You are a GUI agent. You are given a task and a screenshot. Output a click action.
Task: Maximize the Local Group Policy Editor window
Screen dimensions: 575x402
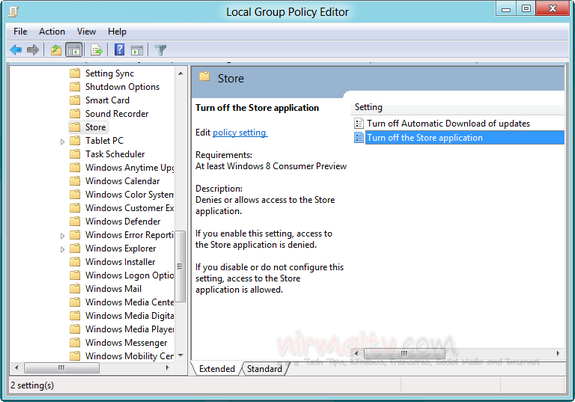526,9
